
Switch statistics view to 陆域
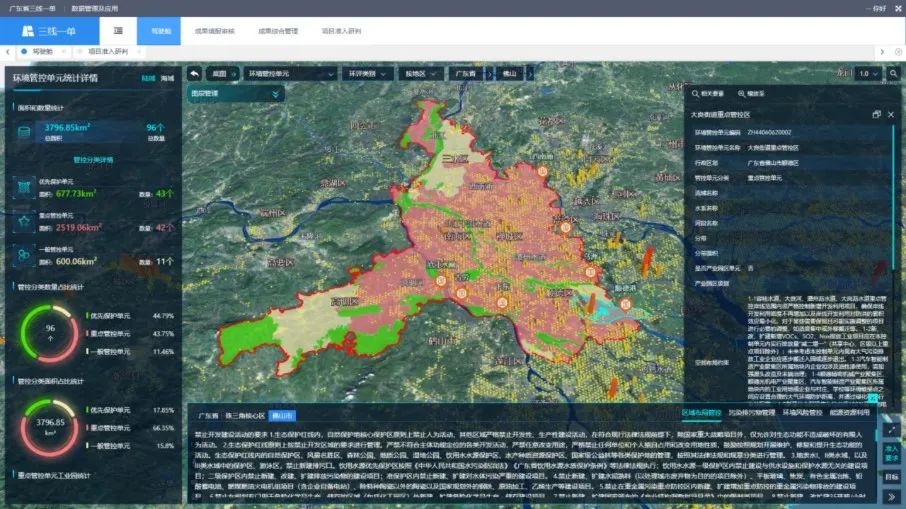148,78
